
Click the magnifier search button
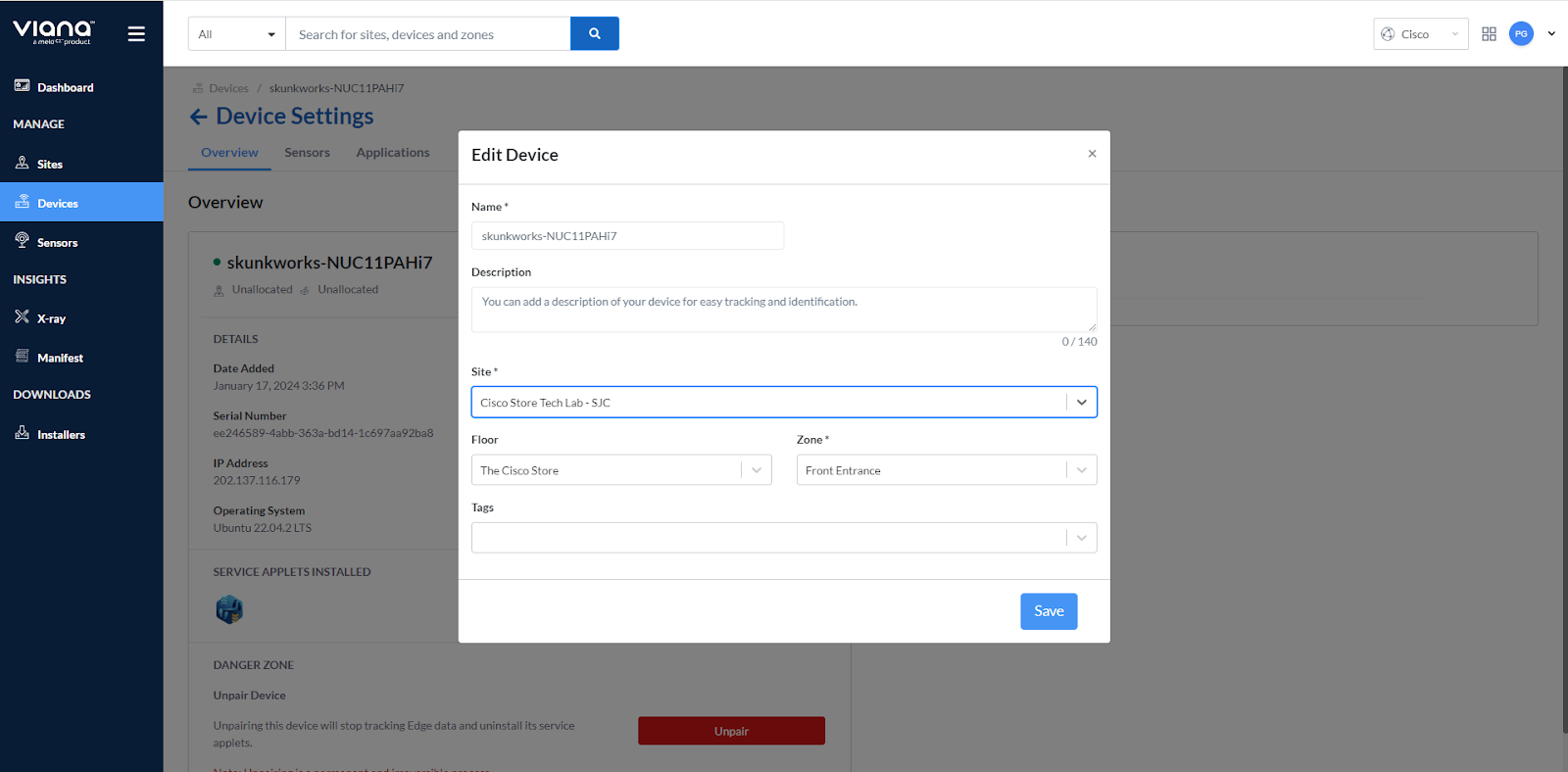594,34
